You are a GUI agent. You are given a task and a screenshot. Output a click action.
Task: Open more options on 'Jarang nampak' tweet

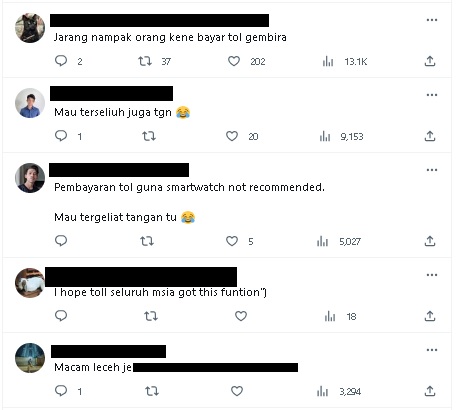(432, 20)
